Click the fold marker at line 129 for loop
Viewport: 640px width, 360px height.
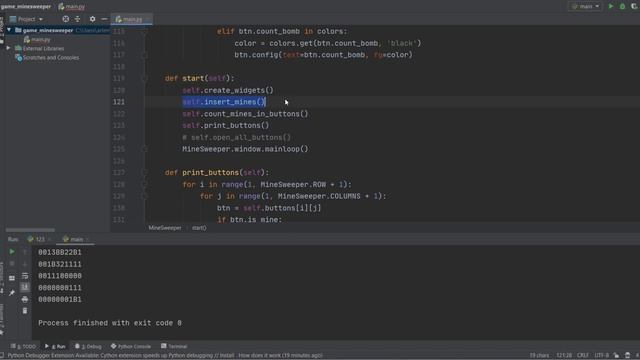(144, 196)
